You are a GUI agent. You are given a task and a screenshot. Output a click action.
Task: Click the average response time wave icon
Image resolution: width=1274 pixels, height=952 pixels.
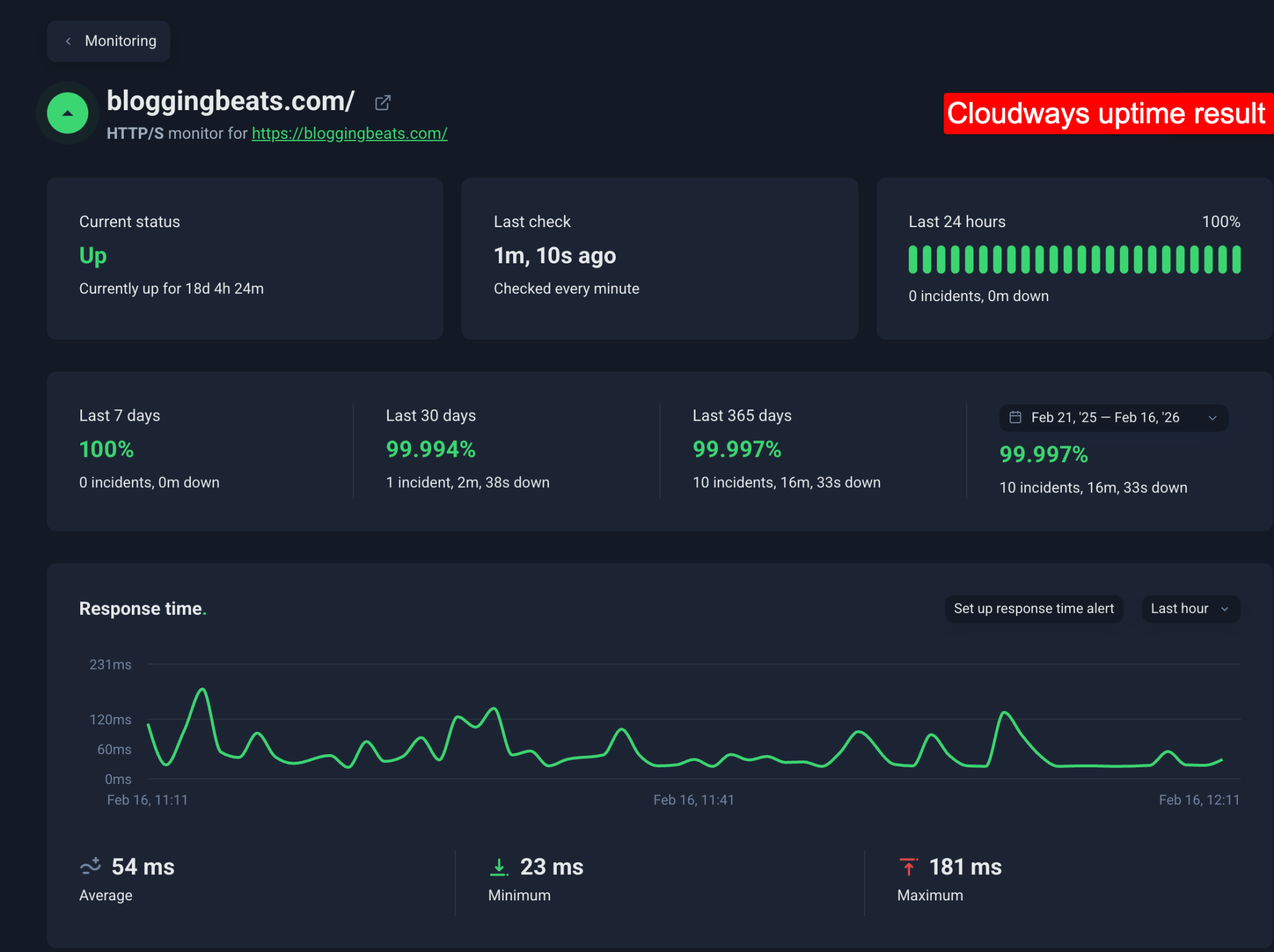coord(91,866)
